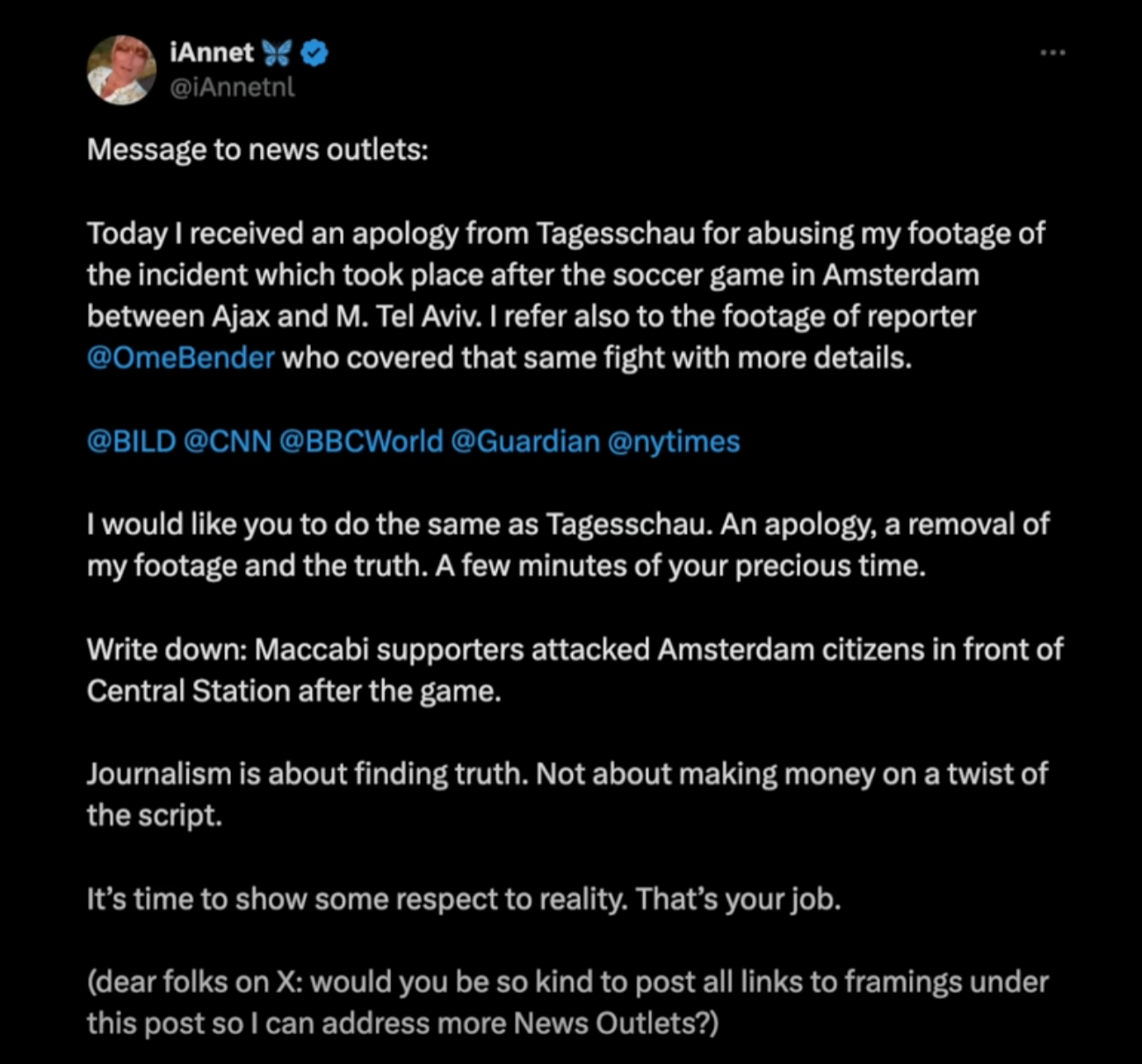The image size is (1142, 1064).
Task: Click the "Message to news outlets:" line
Action: click(x=257, y=150)
